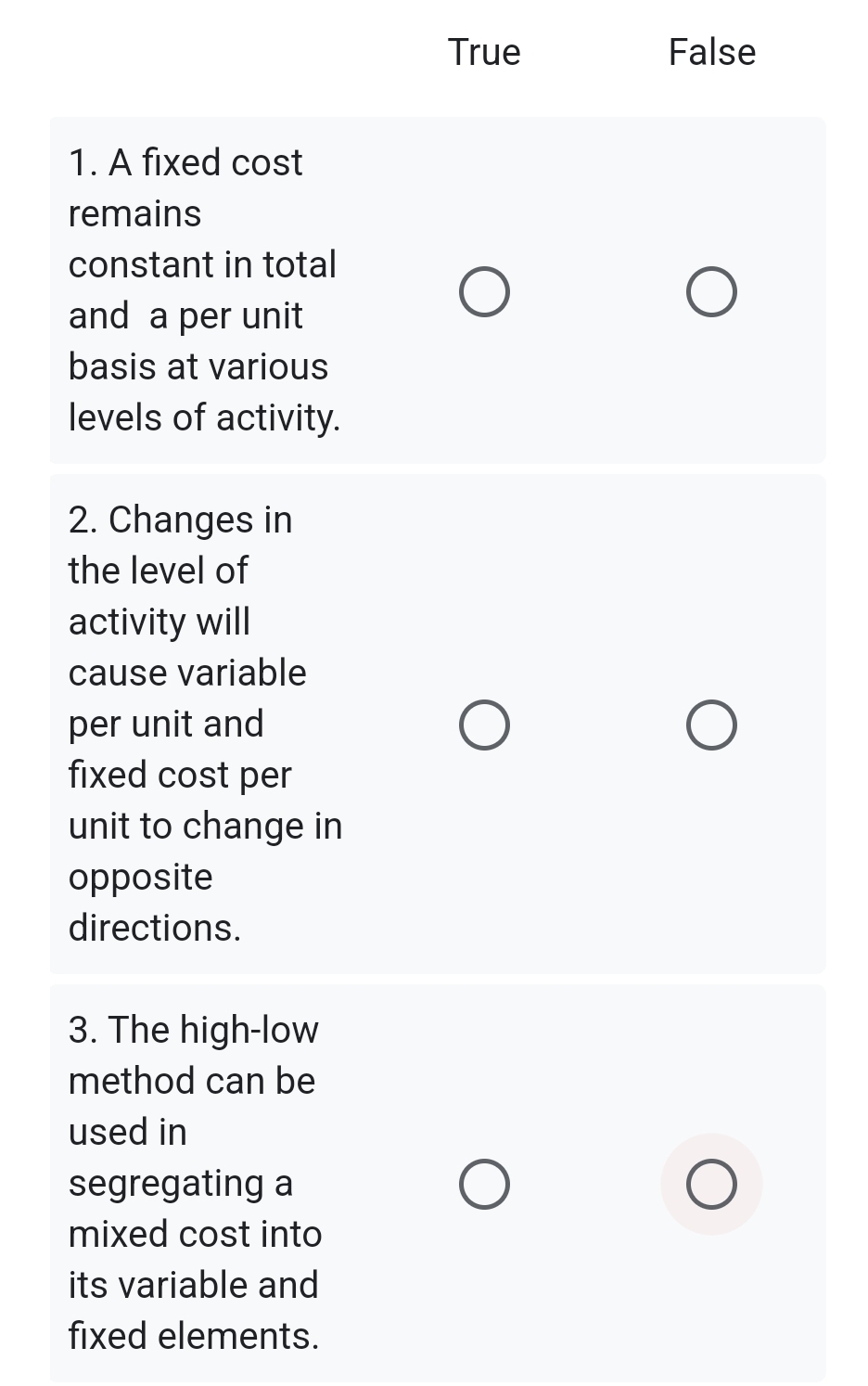This screenshot has width=868, height=1386.
Task: Click the 'cause variable' line
Action: 187,673
